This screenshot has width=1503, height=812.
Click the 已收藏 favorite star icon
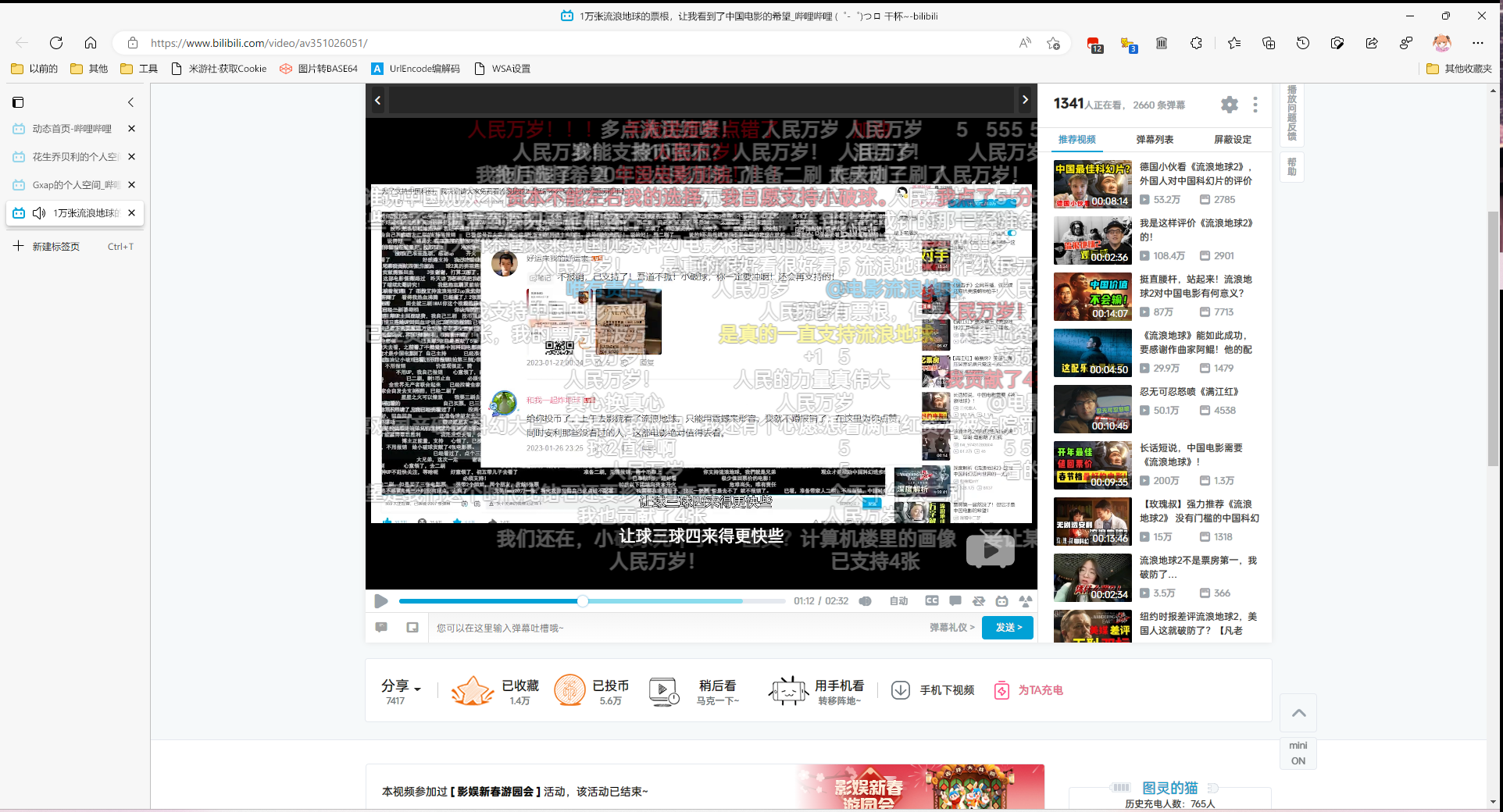tap(472, 690)
